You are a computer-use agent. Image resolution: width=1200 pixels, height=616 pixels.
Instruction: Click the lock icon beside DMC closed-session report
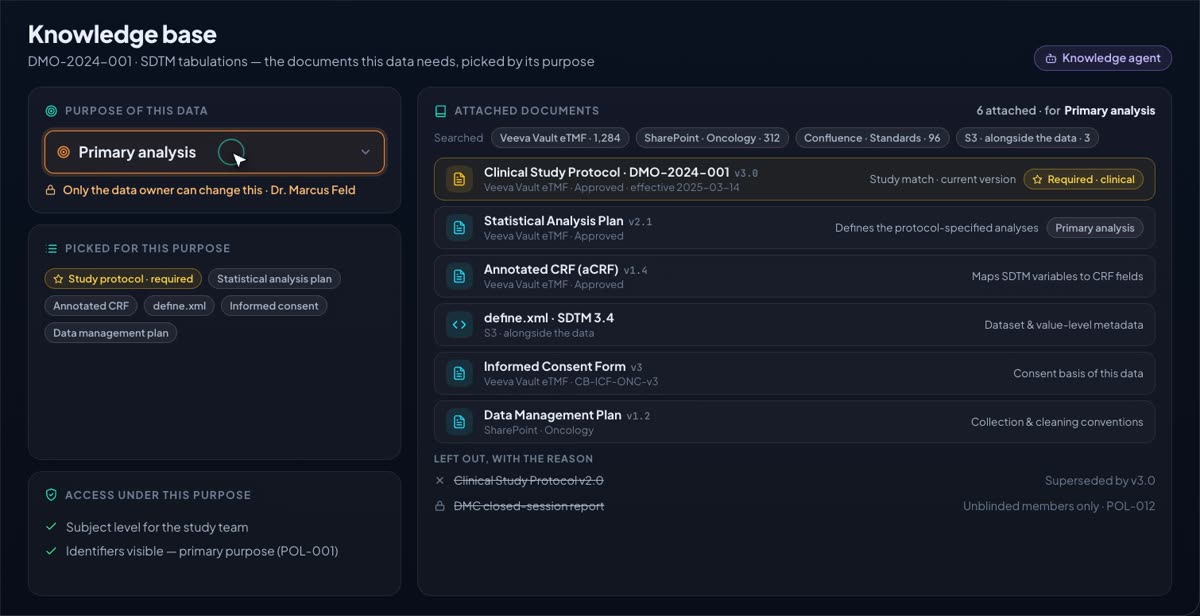pyautogui.click(x=440, y=506)
